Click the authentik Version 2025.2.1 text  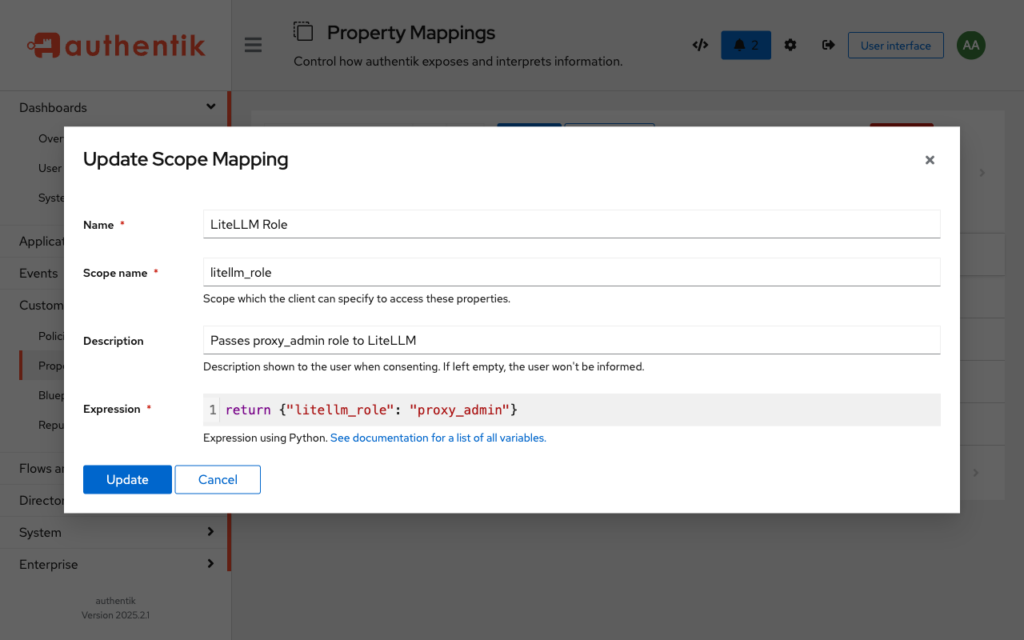pyautogui.click(x=116, y=608)
